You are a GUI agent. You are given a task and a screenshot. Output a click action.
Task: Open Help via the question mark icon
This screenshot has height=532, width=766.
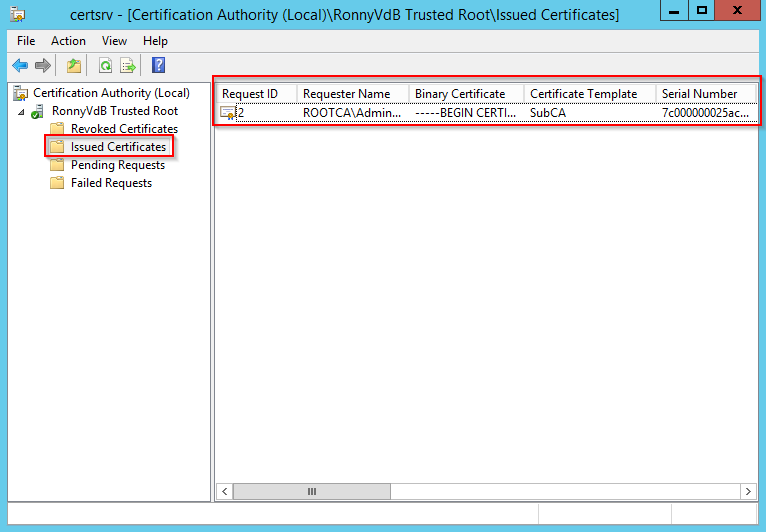point(158,66)
